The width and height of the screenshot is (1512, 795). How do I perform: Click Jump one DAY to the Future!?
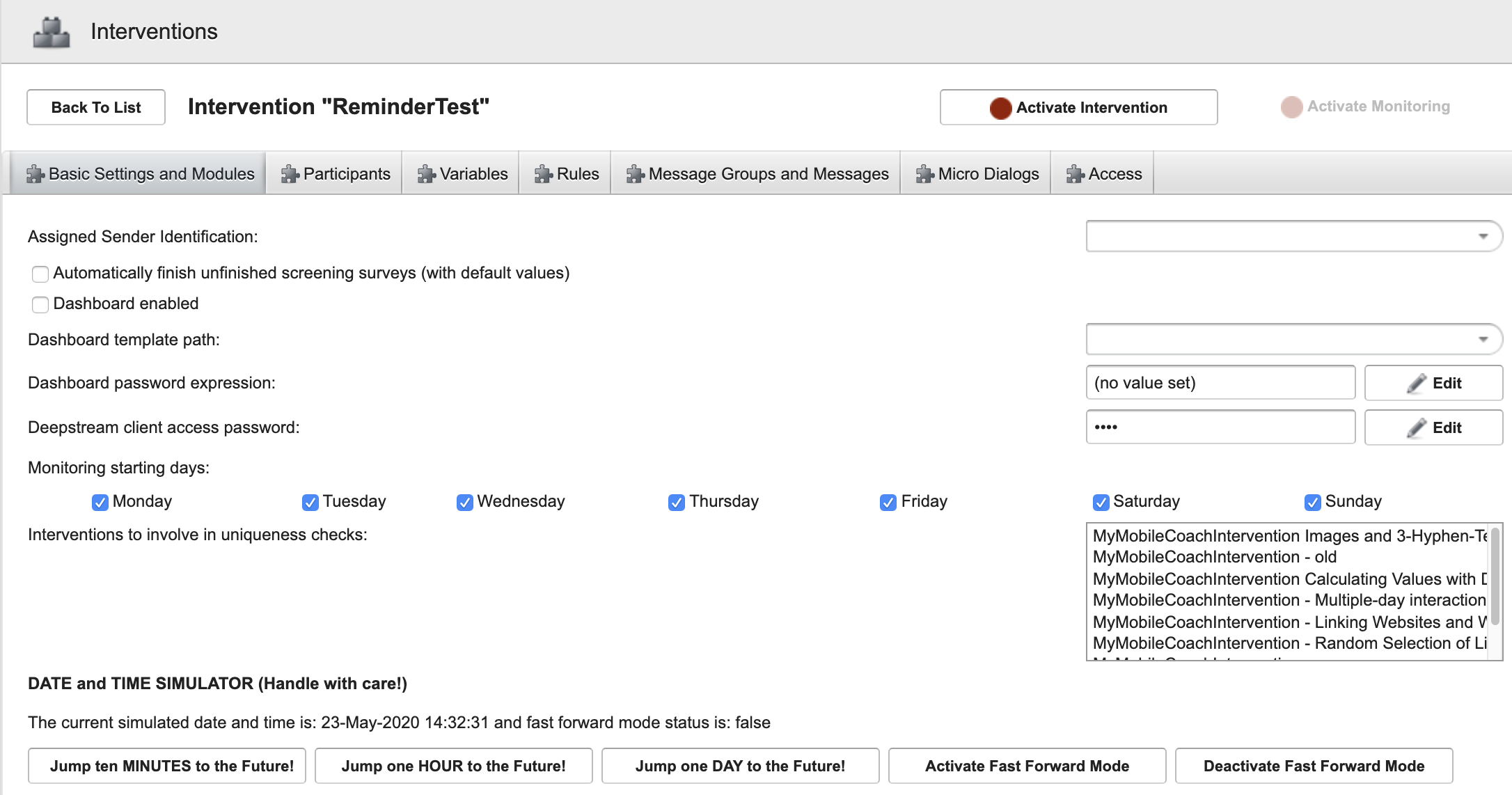coord(739,765)
